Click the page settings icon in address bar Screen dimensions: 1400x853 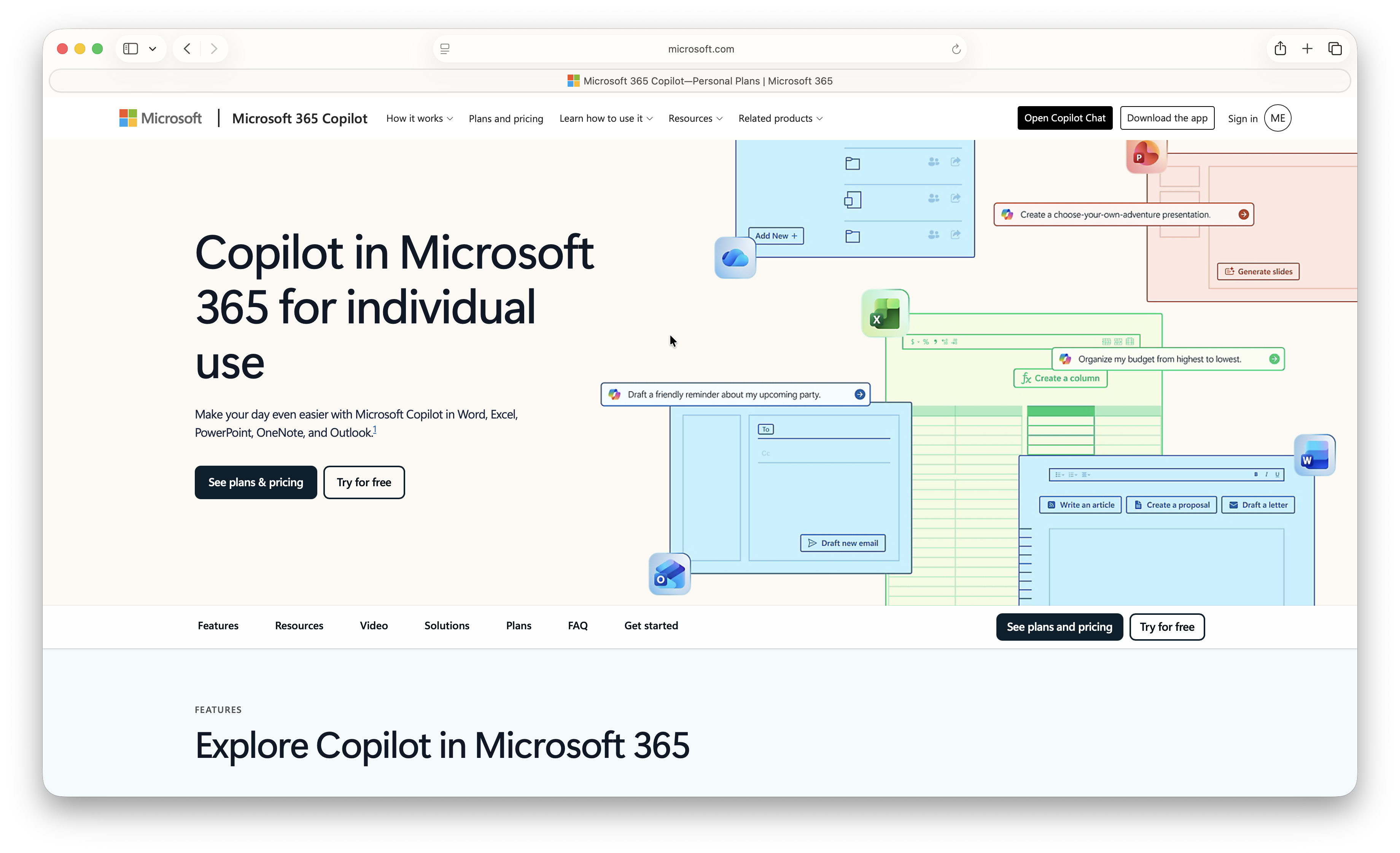click(x=445, y=49)
